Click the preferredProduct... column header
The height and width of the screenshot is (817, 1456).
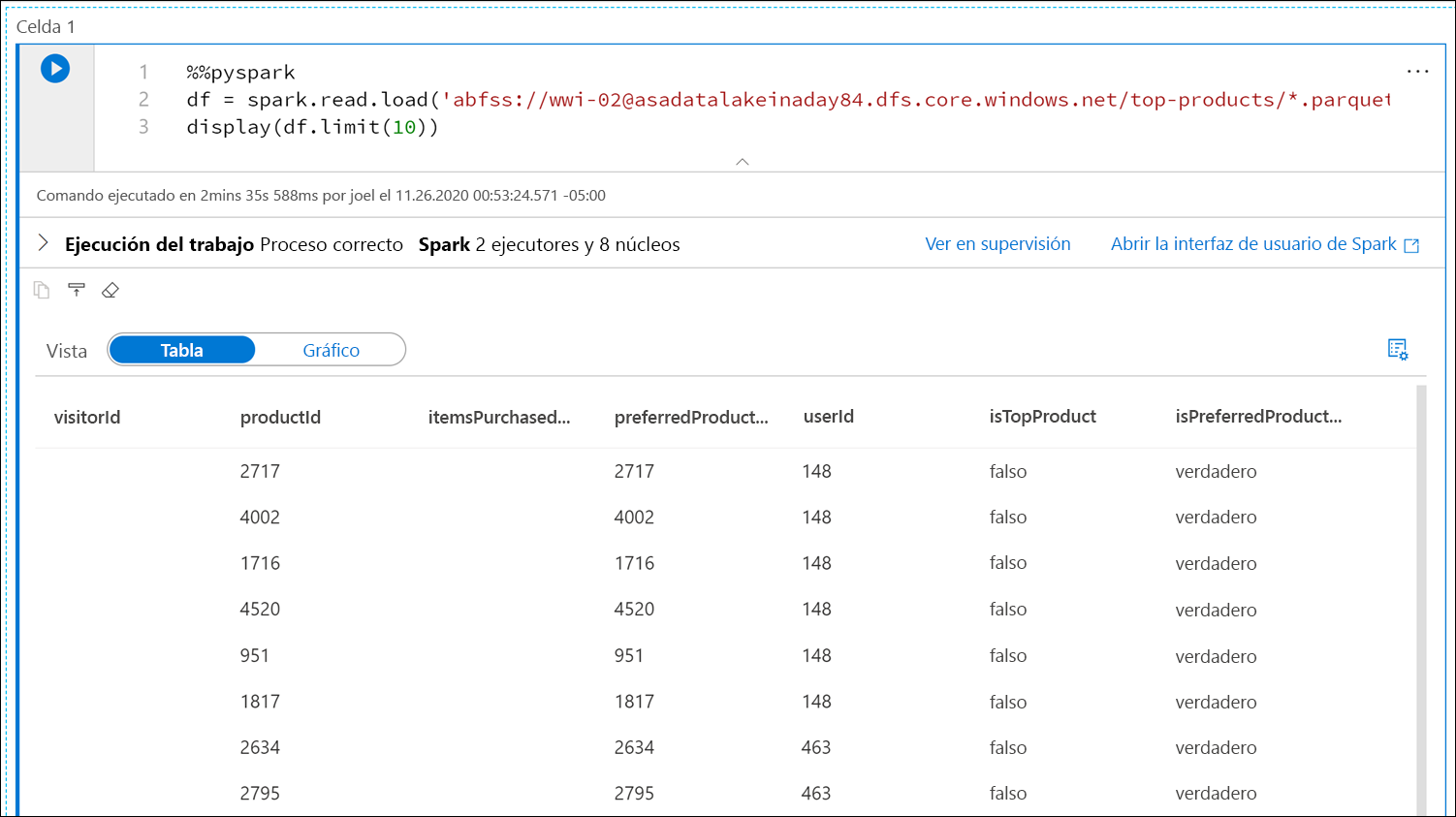[x=691, y=417]
